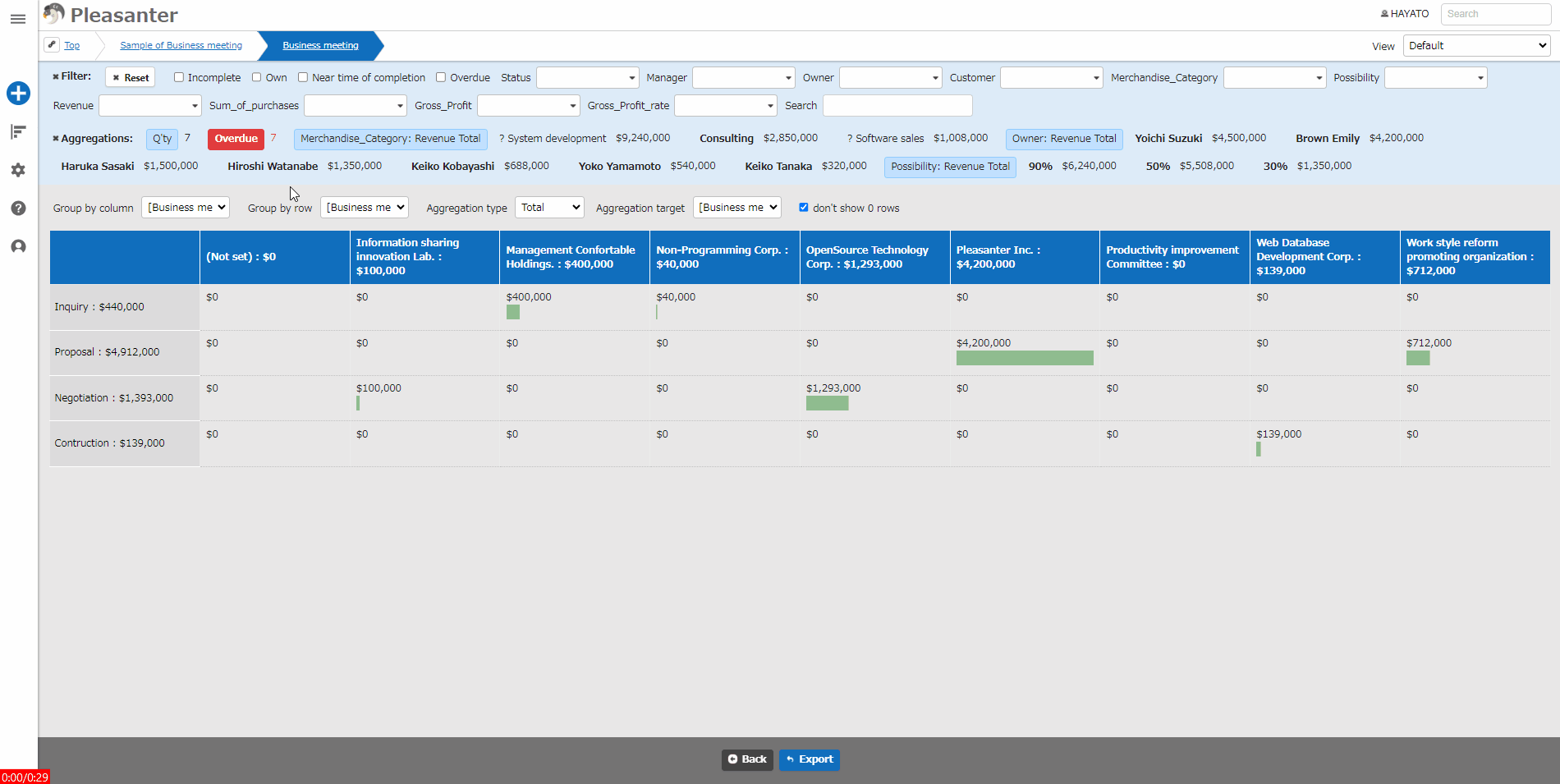Open the Possibility filter dropdown
This screenshot has height=784, width=1560.
click(1436, 78)
